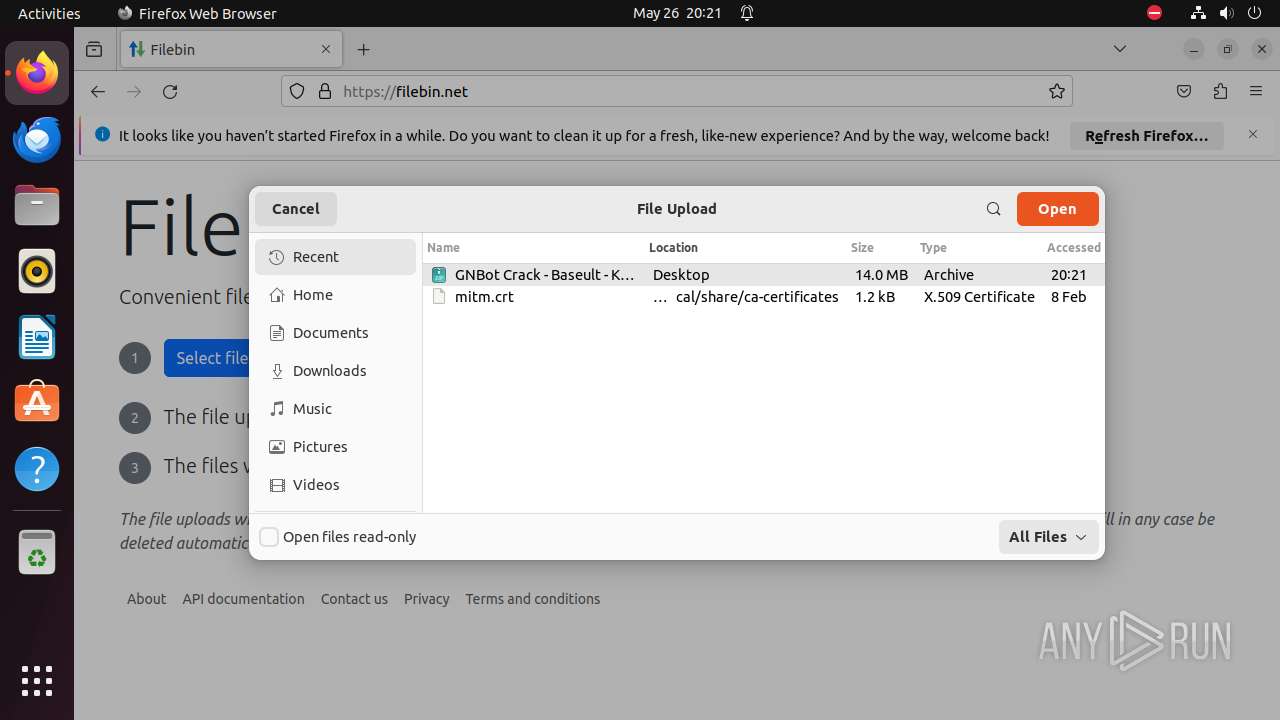This screenshot has height=720, width=1280.
Task: Open the Contact us link
Action: point(354,599)
